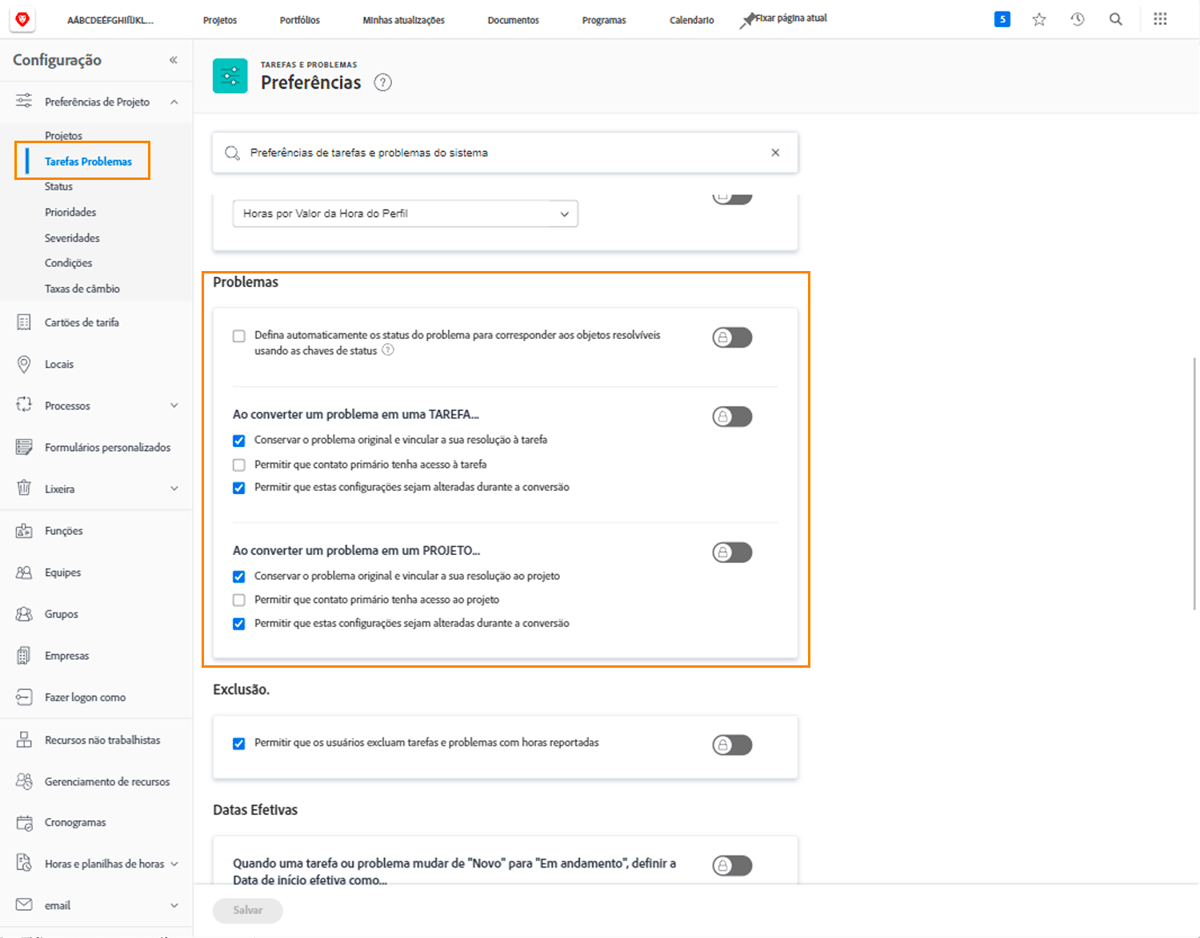Open the Empresas companies icon
The width and height of the screenshot is (1200, 938).
[x=22, y=655]
